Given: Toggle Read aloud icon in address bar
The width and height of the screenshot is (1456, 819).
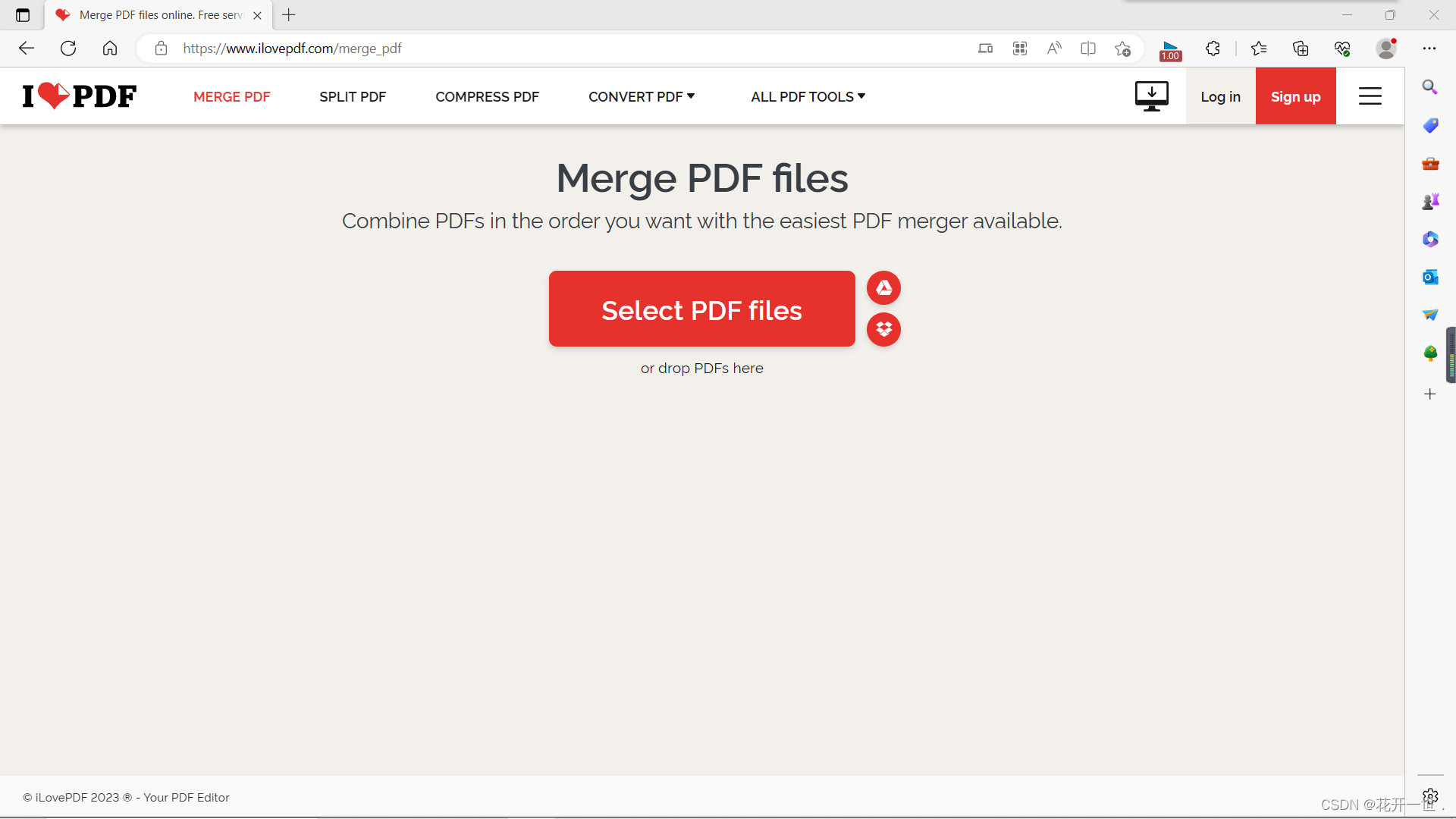Looking at the screenshot, I should click(x=1054, y=49).
